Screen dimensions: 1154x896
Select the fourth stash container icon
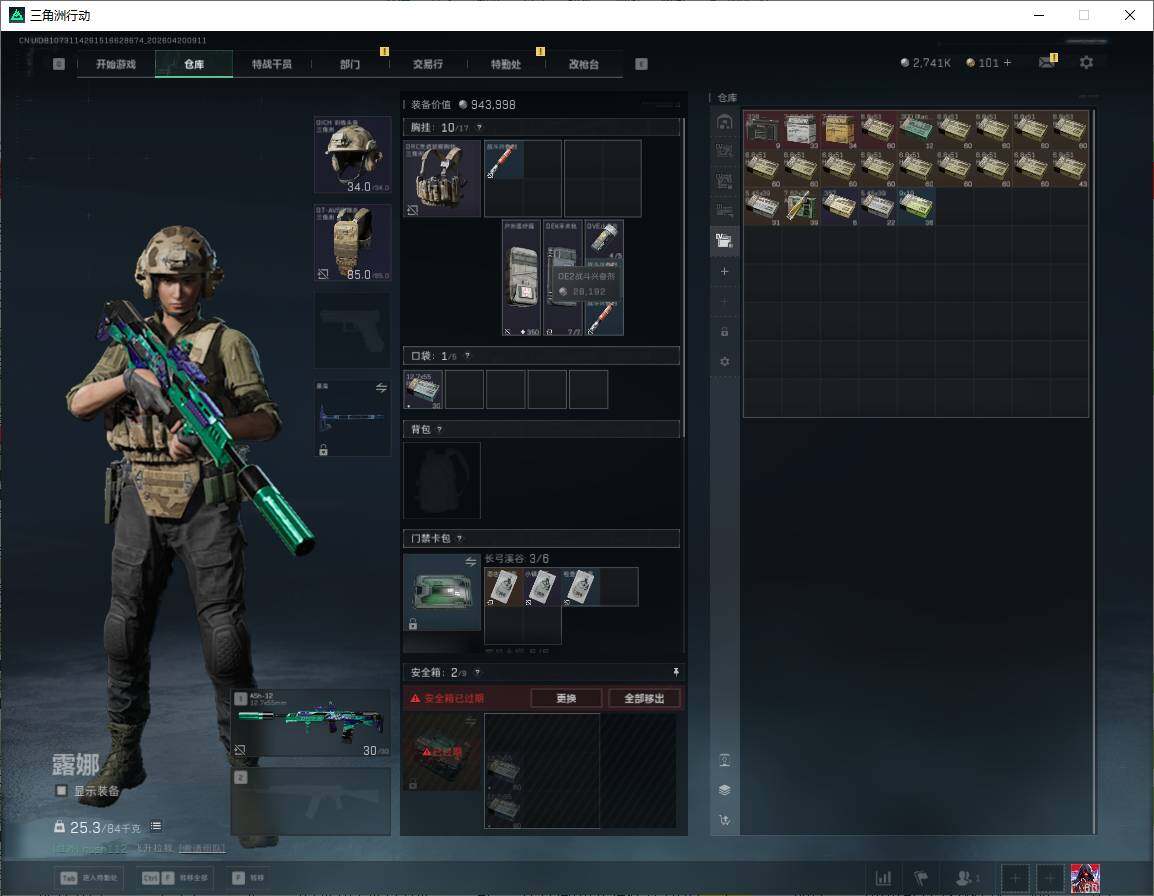coord(724,211)
